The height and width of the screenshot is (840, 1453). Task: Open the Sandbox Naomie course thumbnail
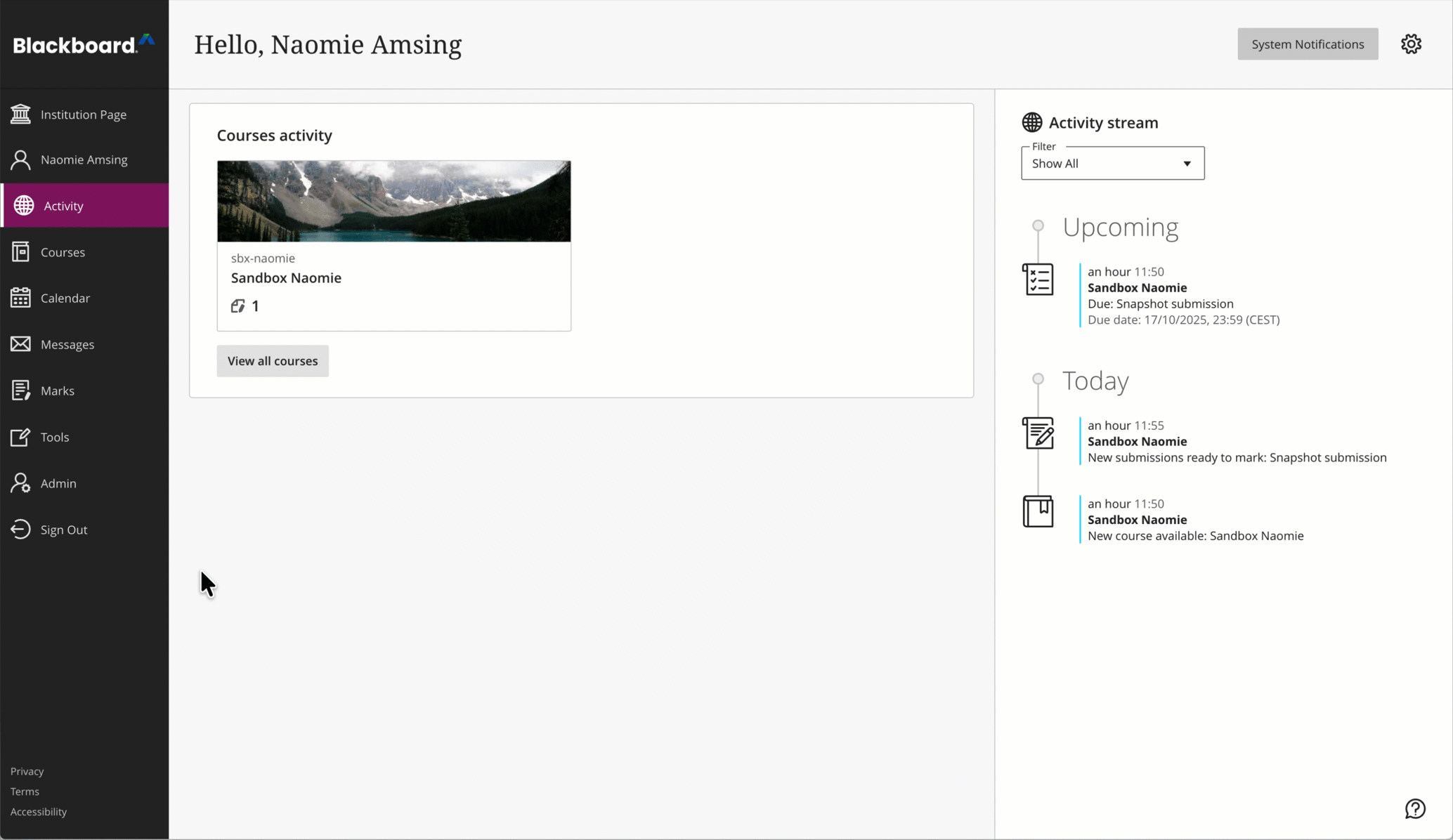coord(393,201)
